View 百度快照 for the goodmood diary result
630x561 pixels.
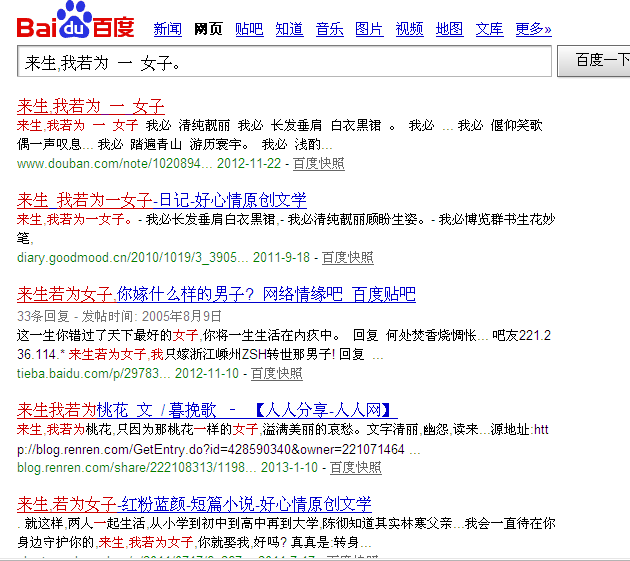[347, 257]
